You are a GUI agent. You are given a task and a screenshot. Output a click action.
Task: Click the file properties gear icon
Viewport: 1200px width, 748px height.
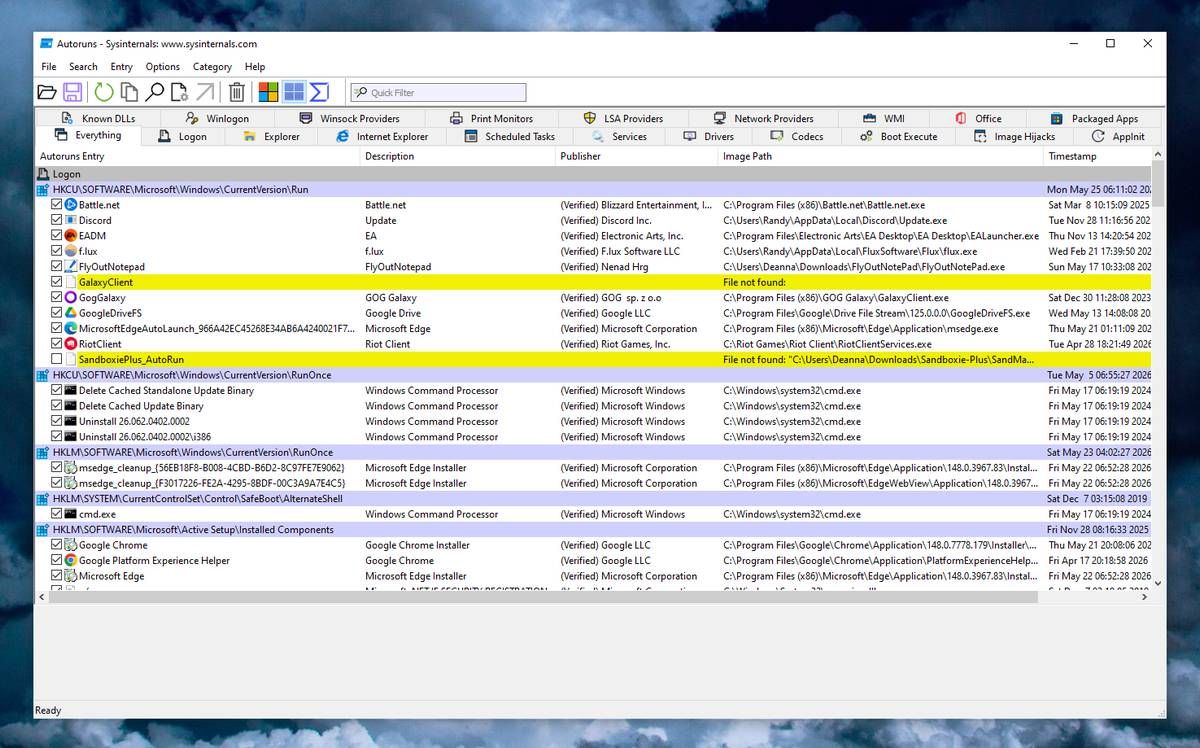coord(179,92)
